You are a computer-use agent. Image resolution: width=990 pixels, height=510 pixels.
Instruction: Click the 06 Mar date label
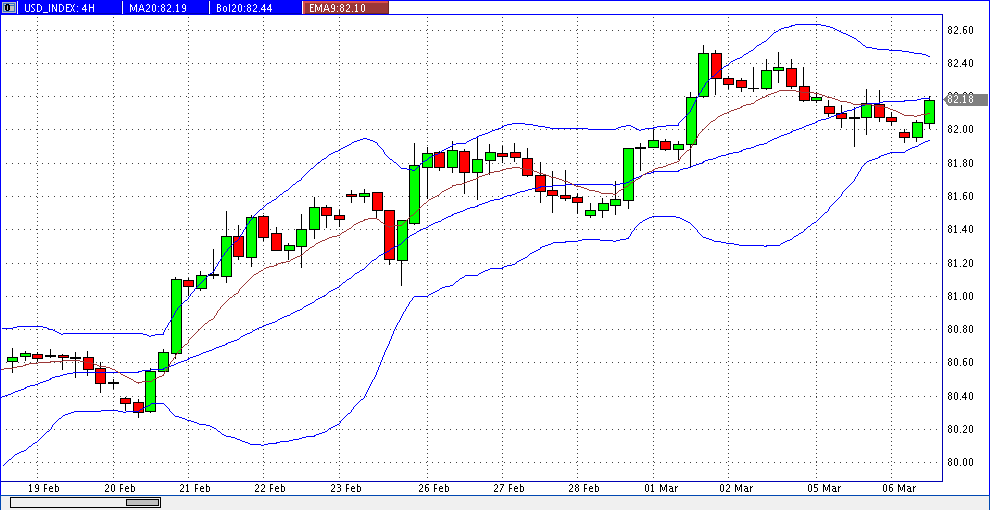pos(899,489)
